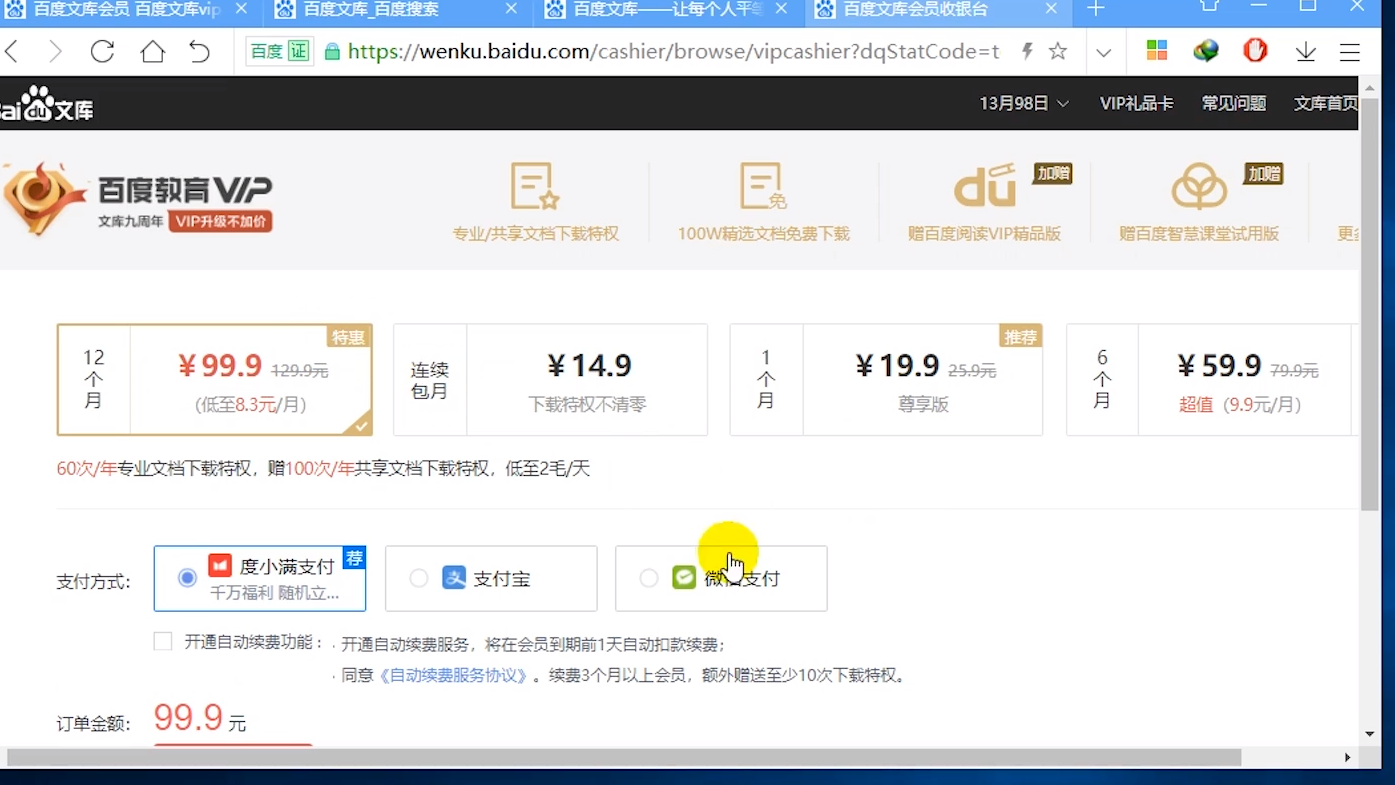1395x785 pixels.
Task: Click the globe extension icon in toolbar
Action: pyautogui.click(x=1206, y=51)
